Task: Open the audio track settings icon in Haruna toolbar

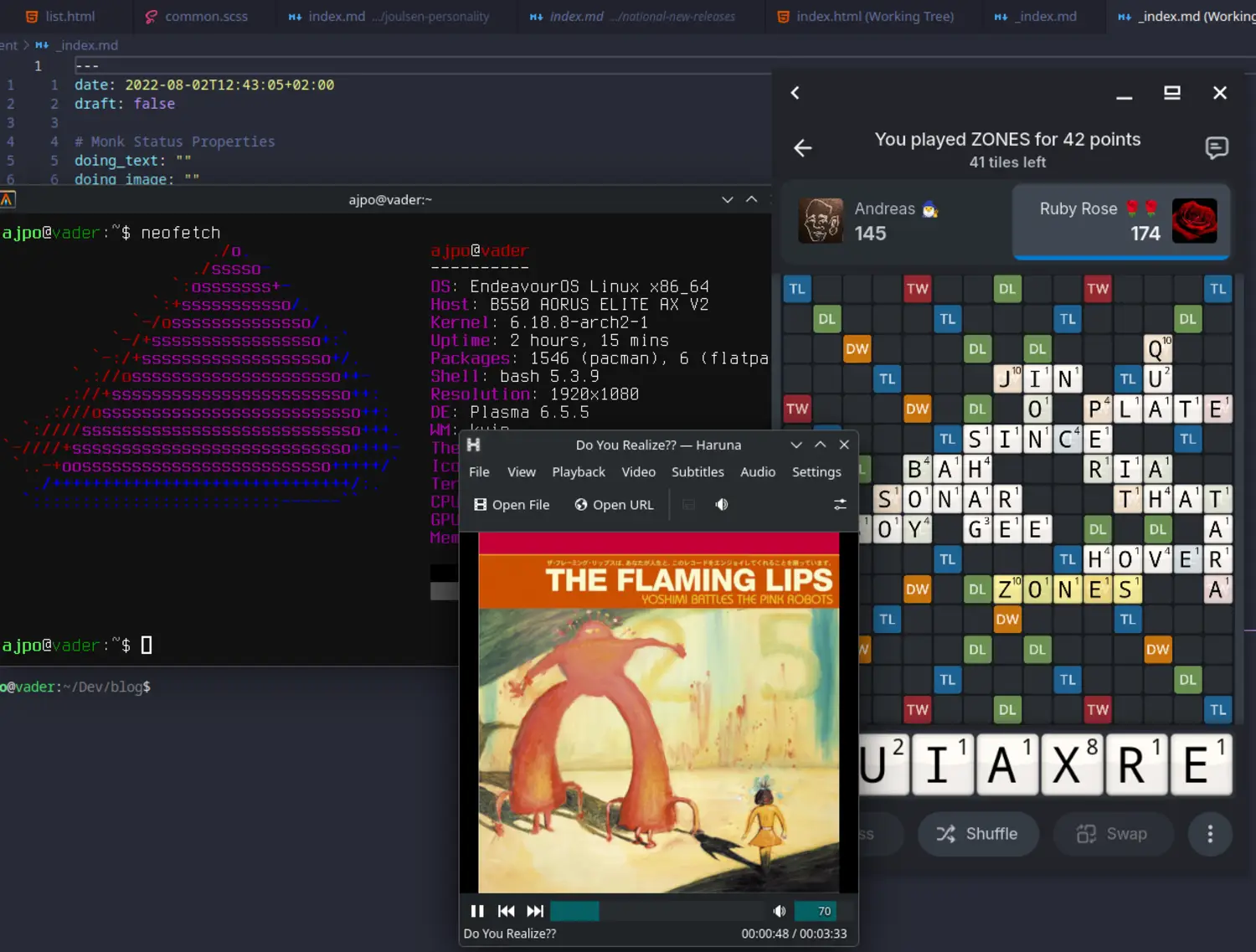Action: pyautogui.click(x=840, y=504)
